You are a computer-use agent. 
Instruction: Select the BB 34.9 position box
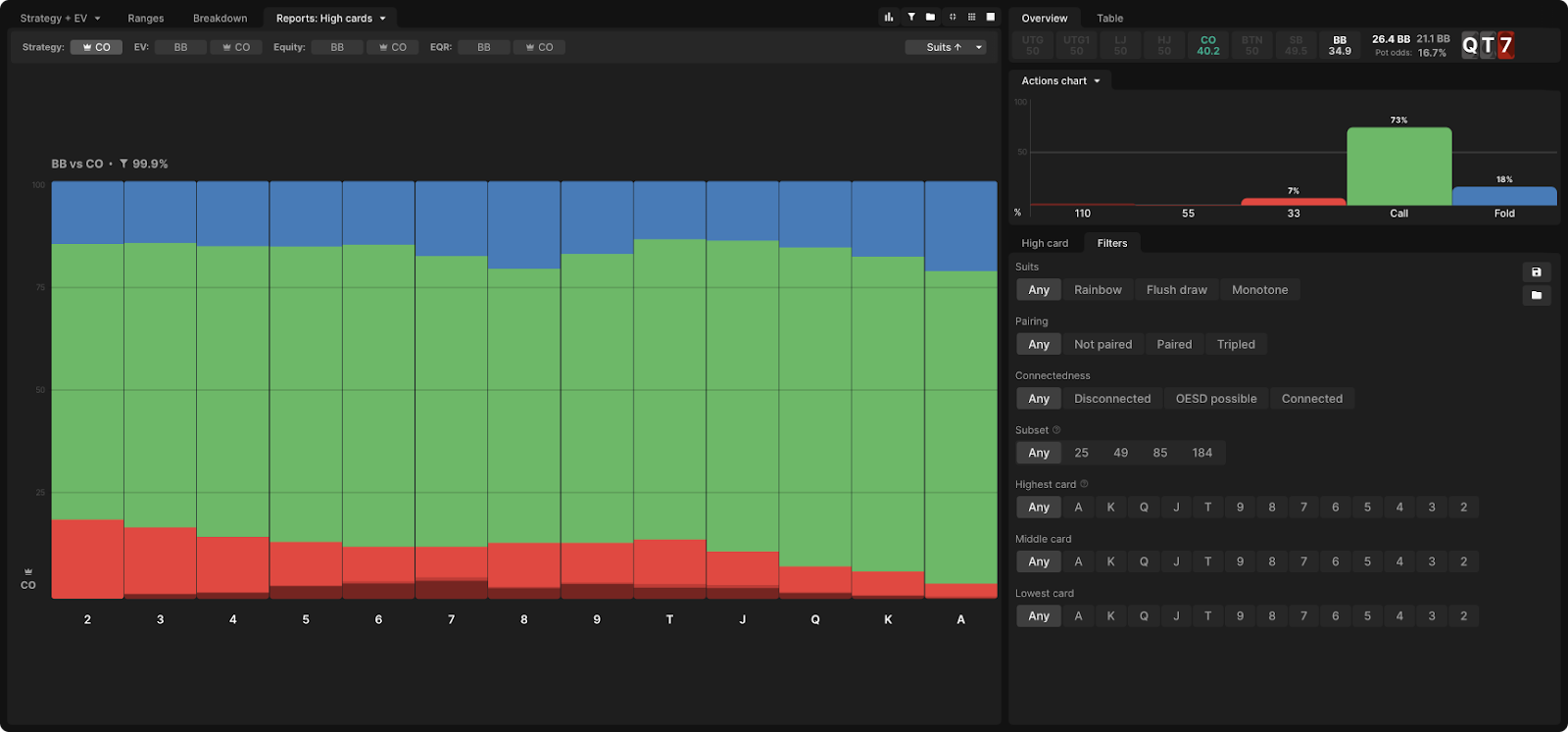(x=1339, y=46)
